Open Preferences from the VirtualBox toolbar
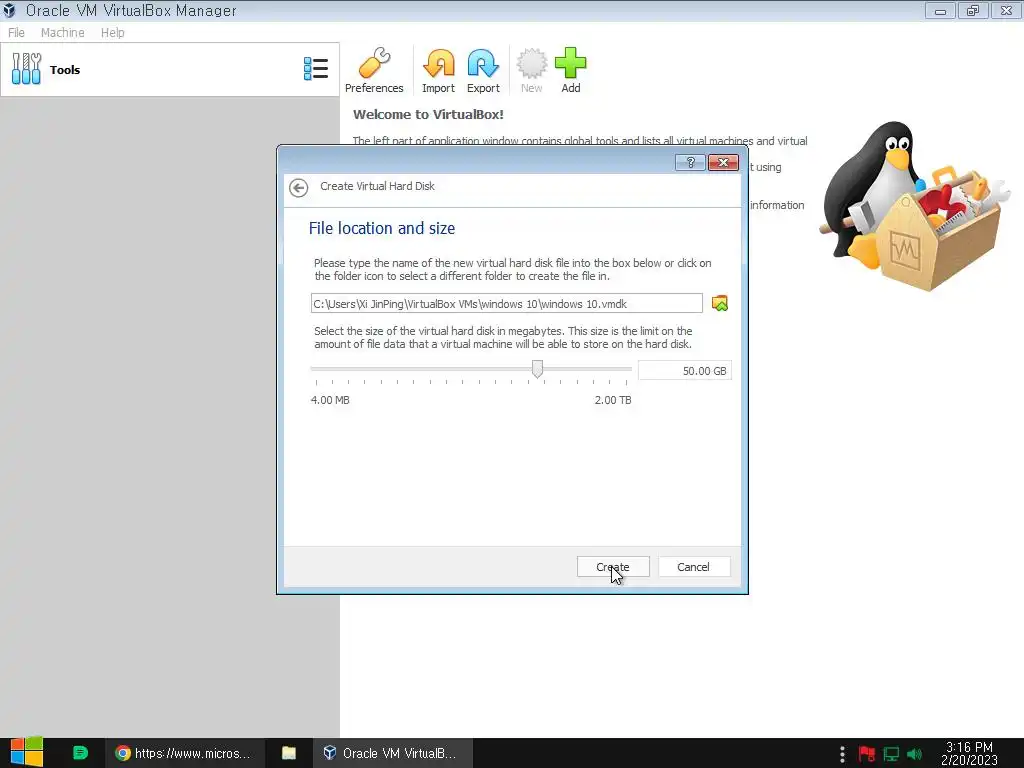Viewport: 1024px width, 768px height. coord(374,70)
